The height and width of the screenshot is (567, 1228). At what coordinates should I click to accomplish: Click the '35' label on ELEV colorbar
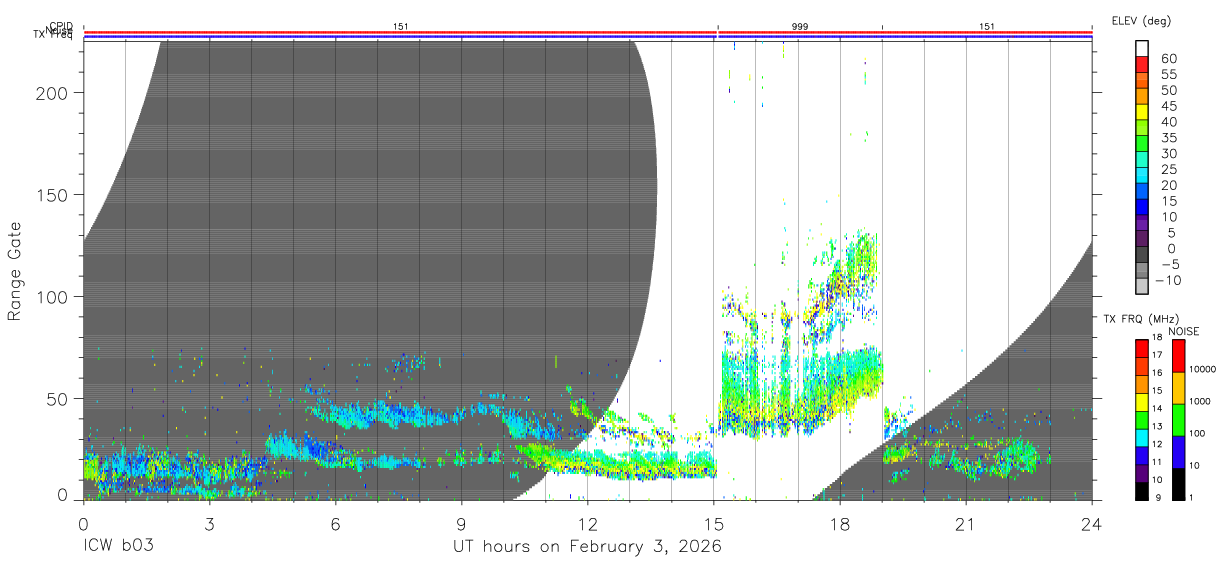click(1169, 137)
